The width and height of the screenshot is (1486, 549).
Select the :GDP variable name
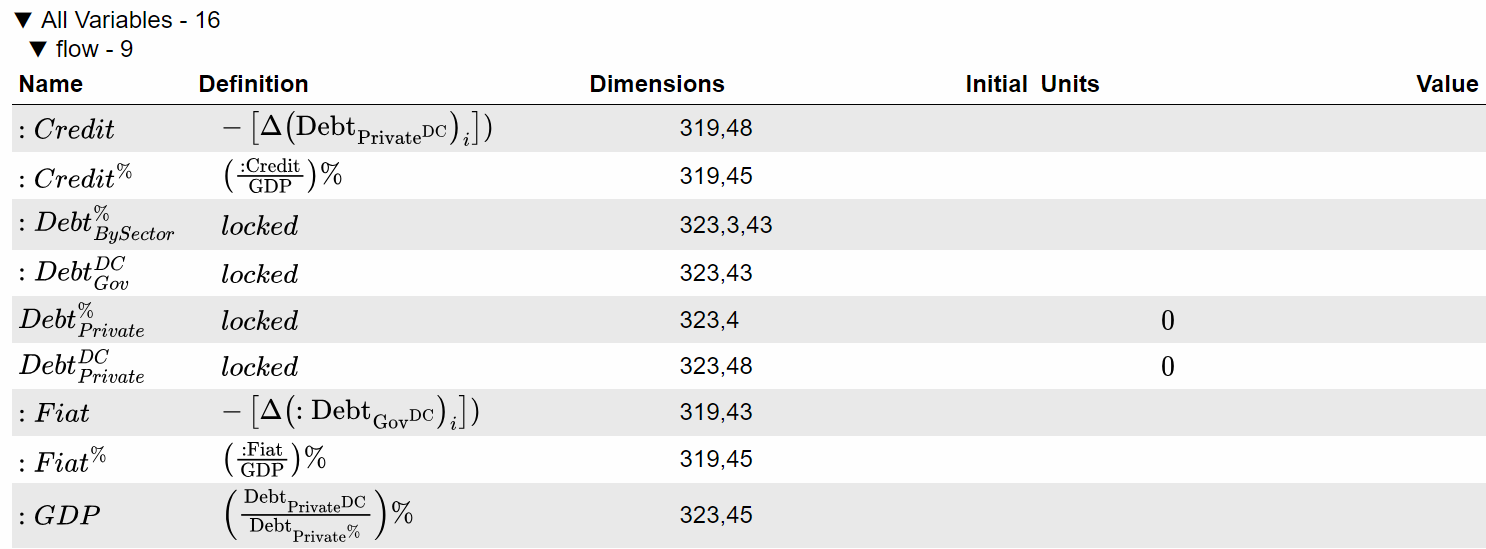59,516
